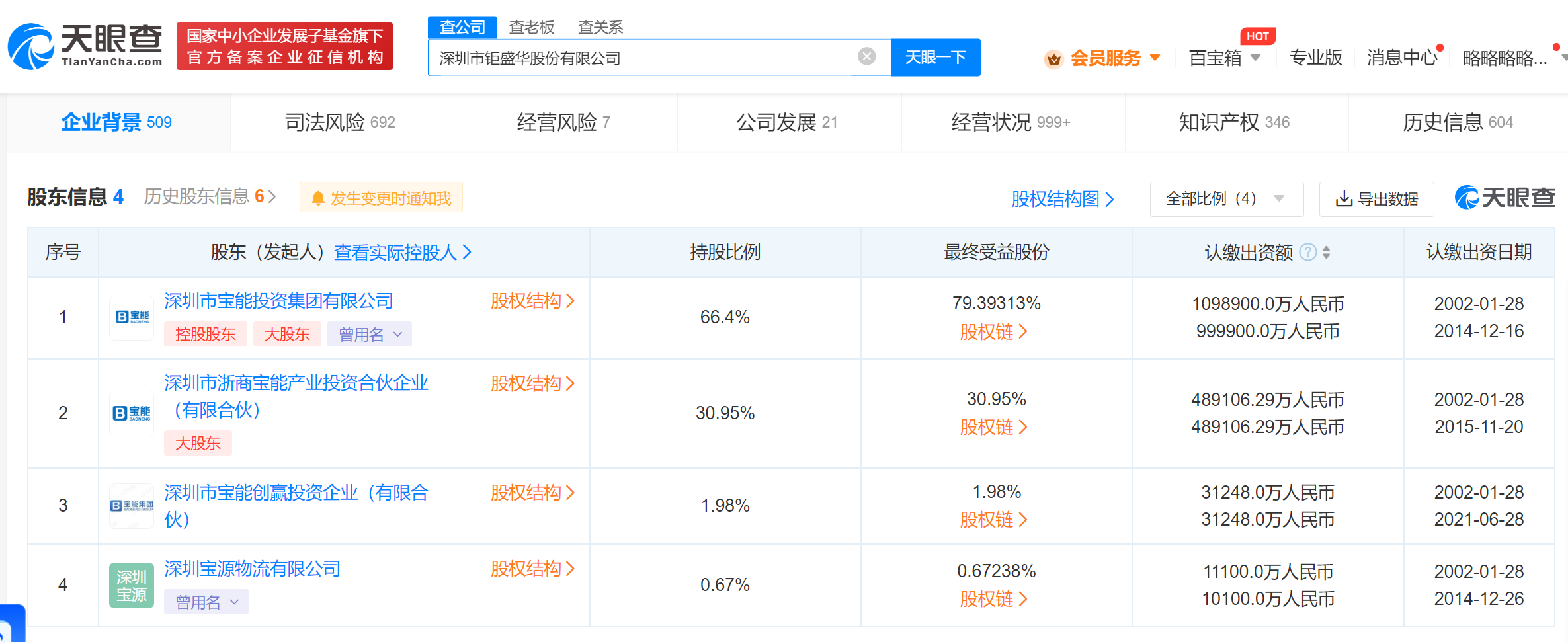Click the 大股东 tag beside 控股股东

pos(287,335)
